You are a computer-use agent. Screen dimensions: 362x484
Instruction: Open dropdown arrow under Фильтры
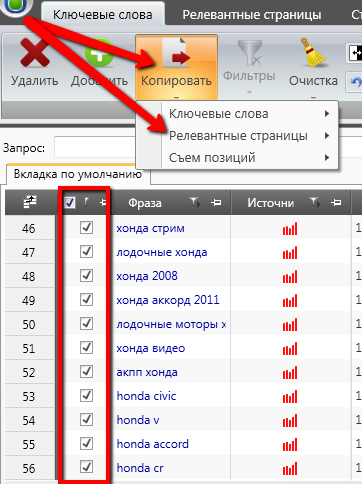tap(250, 92)
